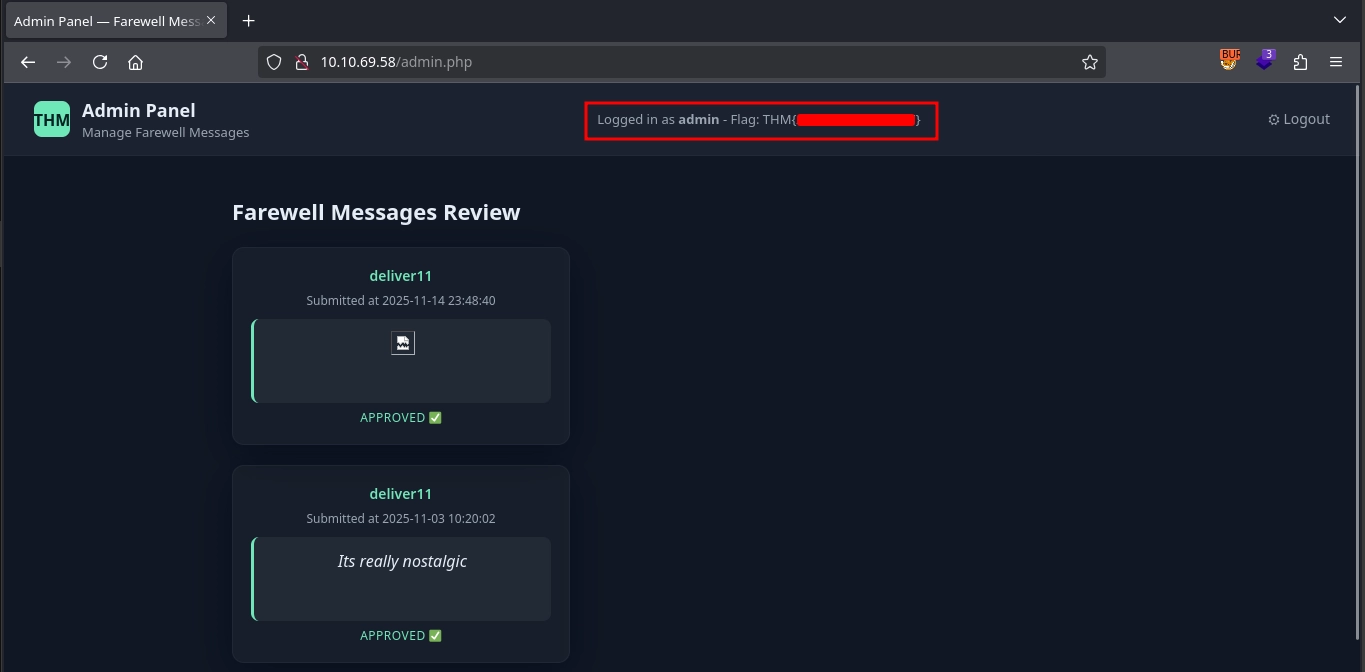
Task: Click the first deliver11 username heading
Action: pos(401,275)
